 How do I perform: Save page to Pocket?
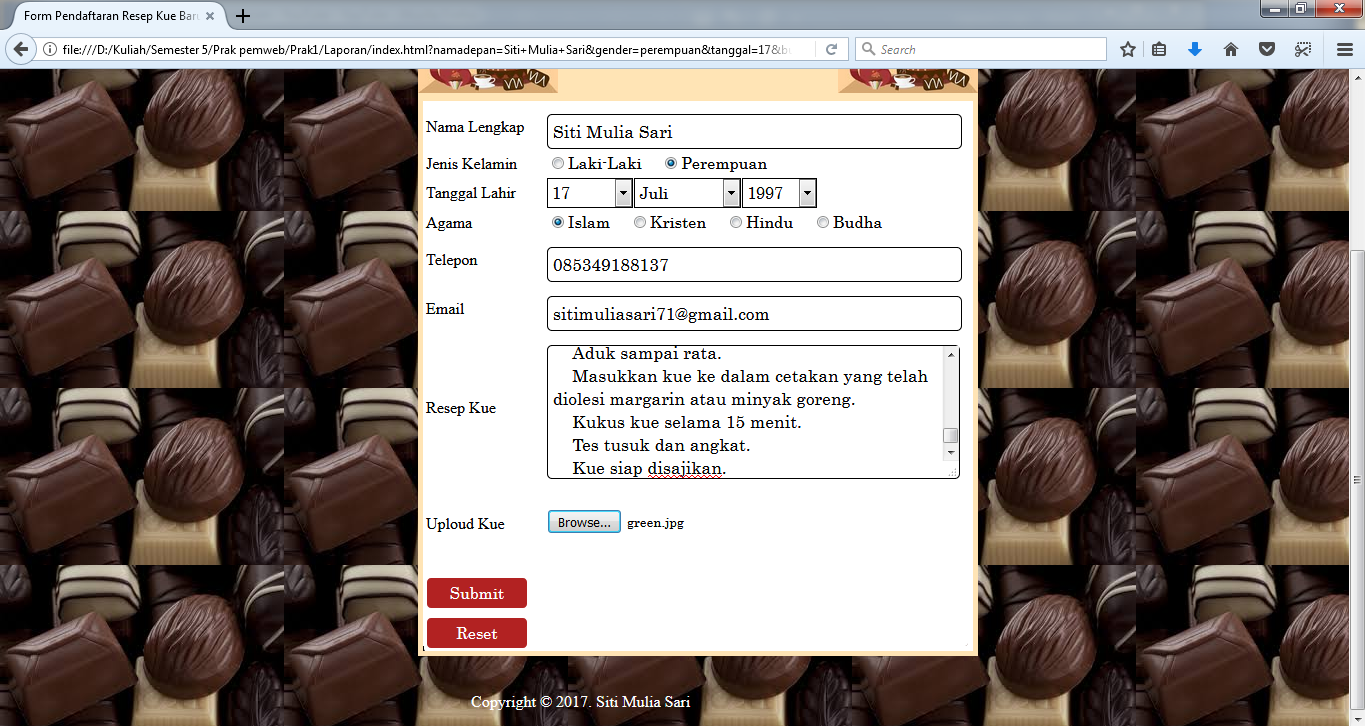pos(1267,48)
